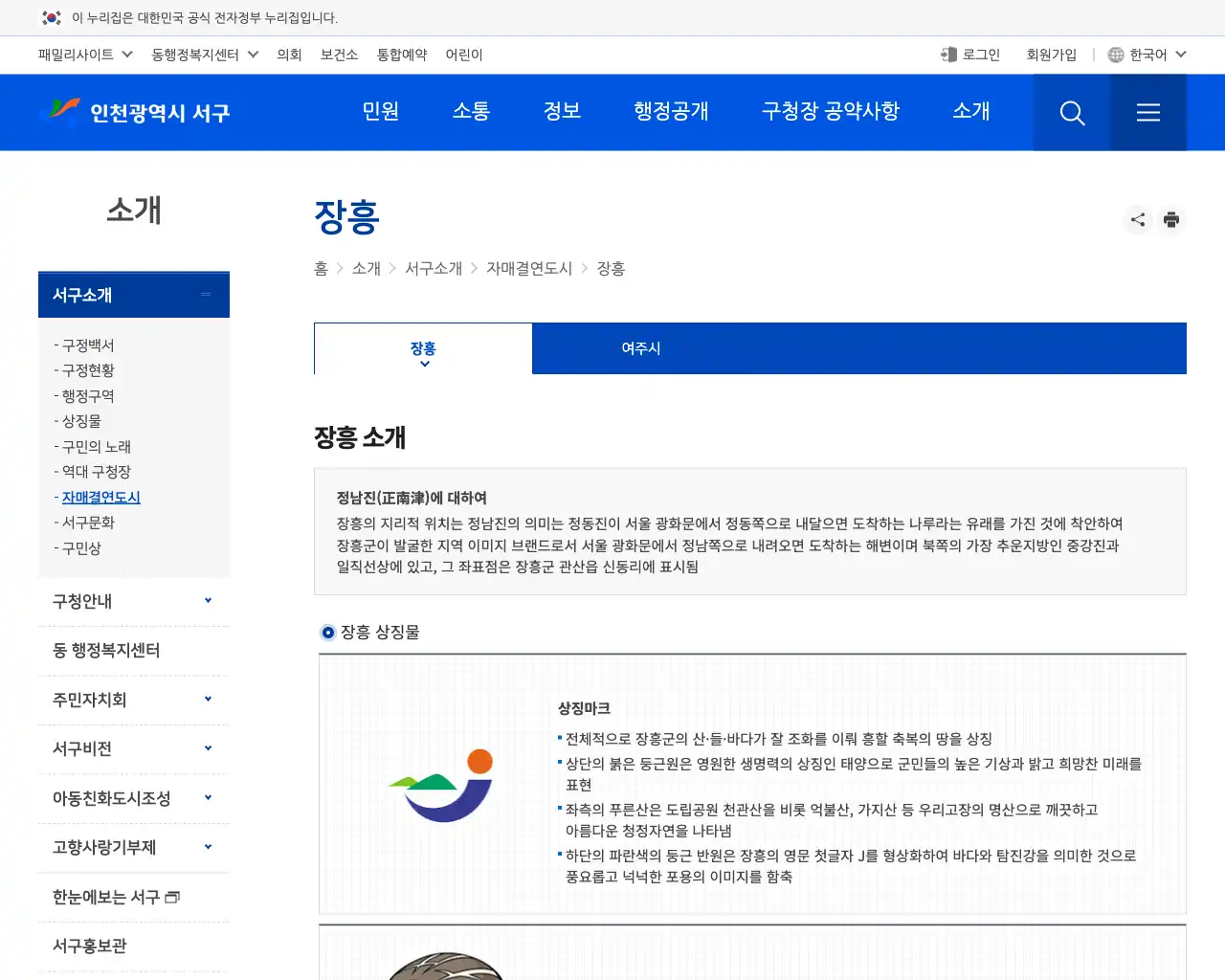The image size is (1225, 980).
Task: Open the full navigation hamburger menu
Action: coord(1147,112)
